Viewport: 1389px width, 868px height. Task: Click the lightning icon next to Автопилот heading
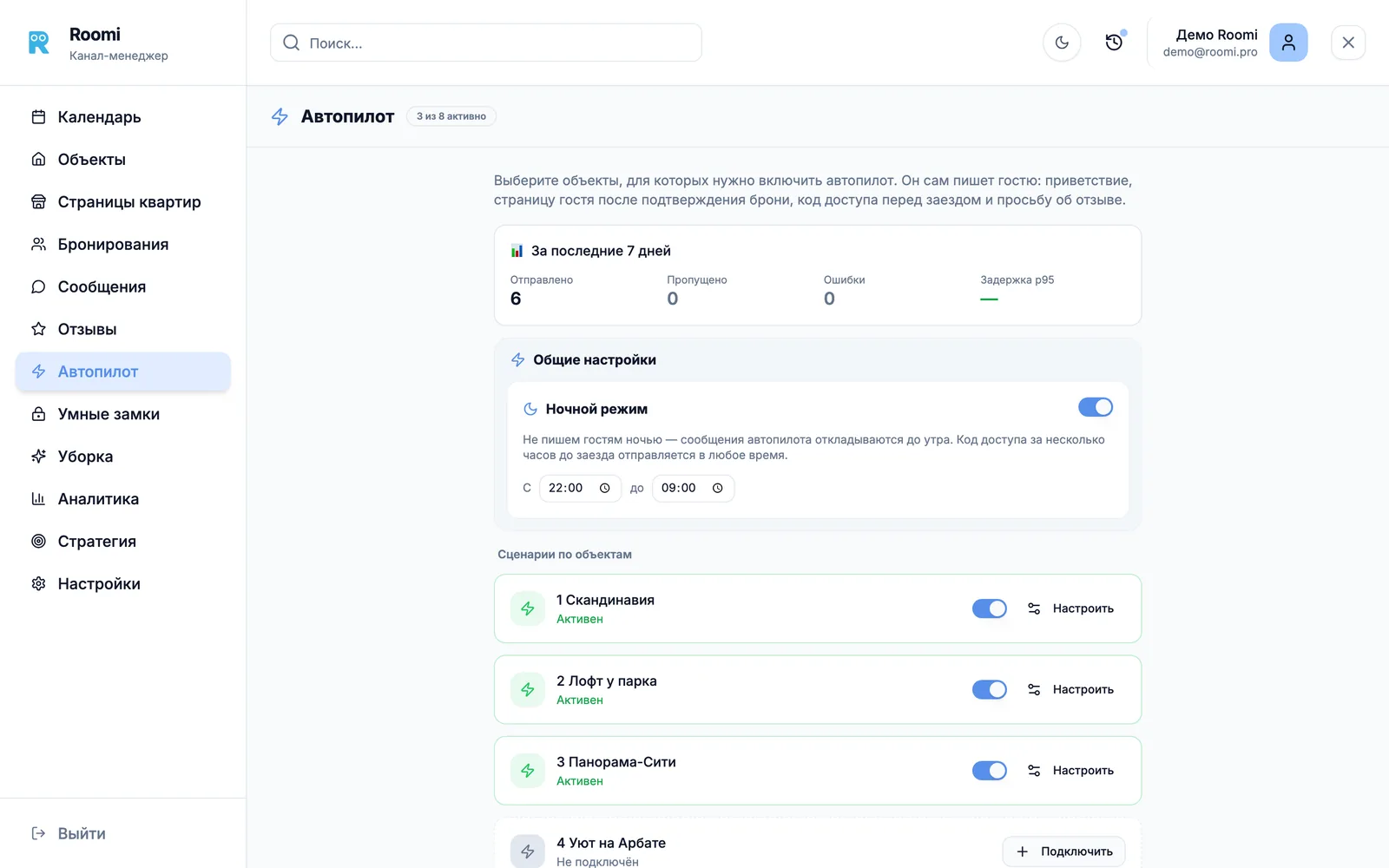click(280, 116)
